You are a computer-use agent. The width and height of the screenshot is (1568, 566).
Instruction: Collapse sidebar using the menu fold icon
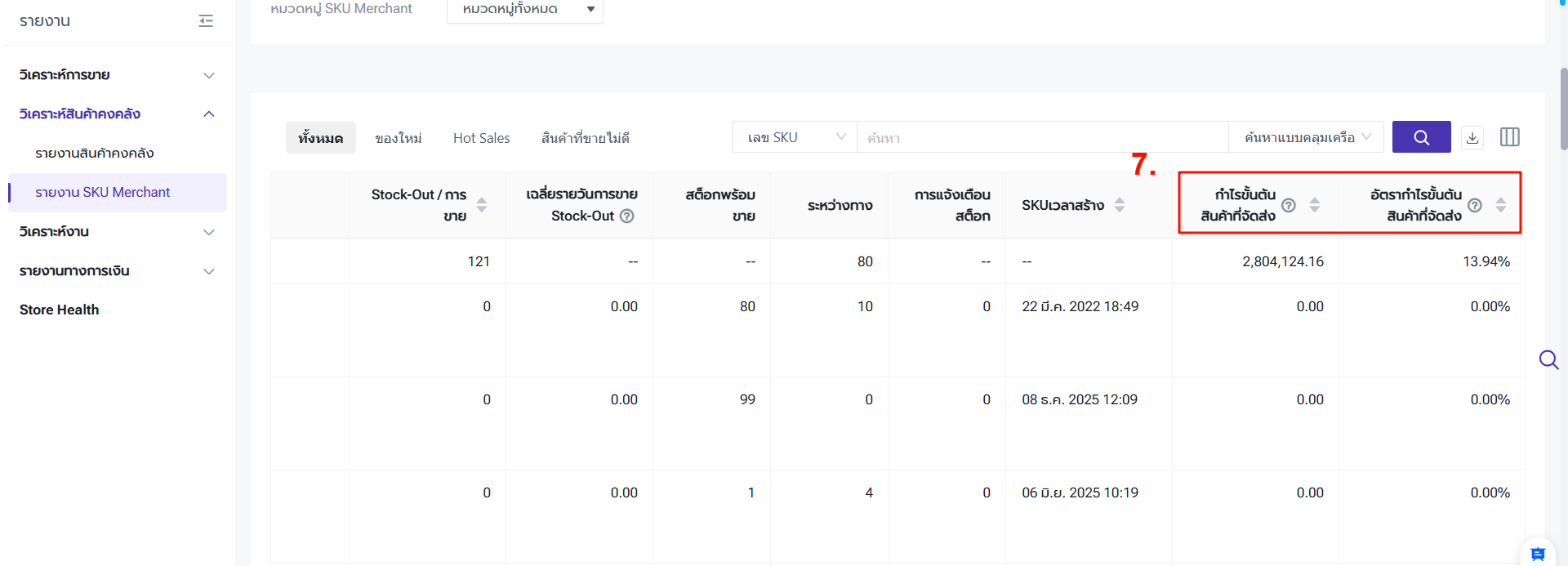pyautogui.click(x=206, y=21)
